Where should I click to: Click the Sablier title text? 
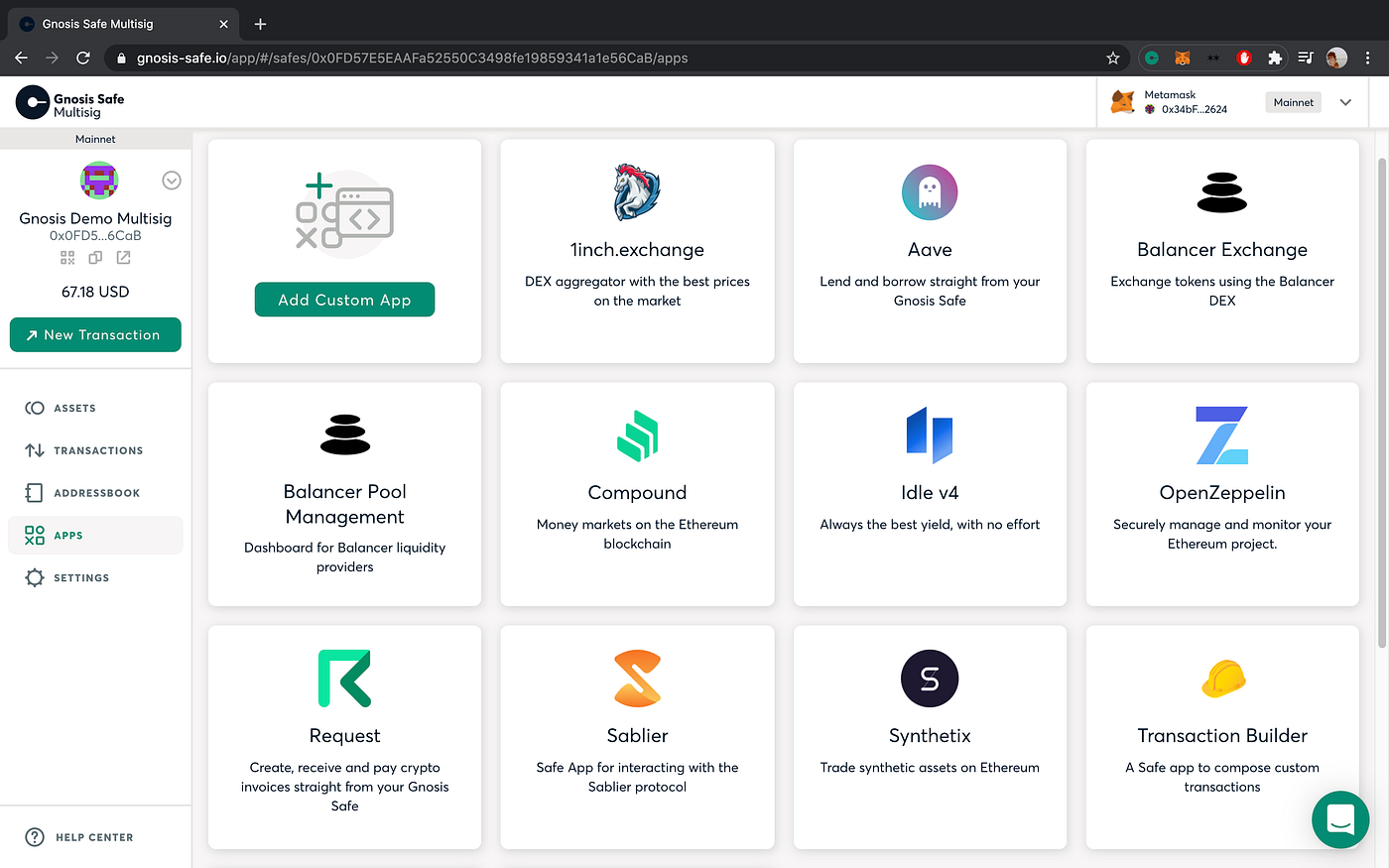pos(637,736)
